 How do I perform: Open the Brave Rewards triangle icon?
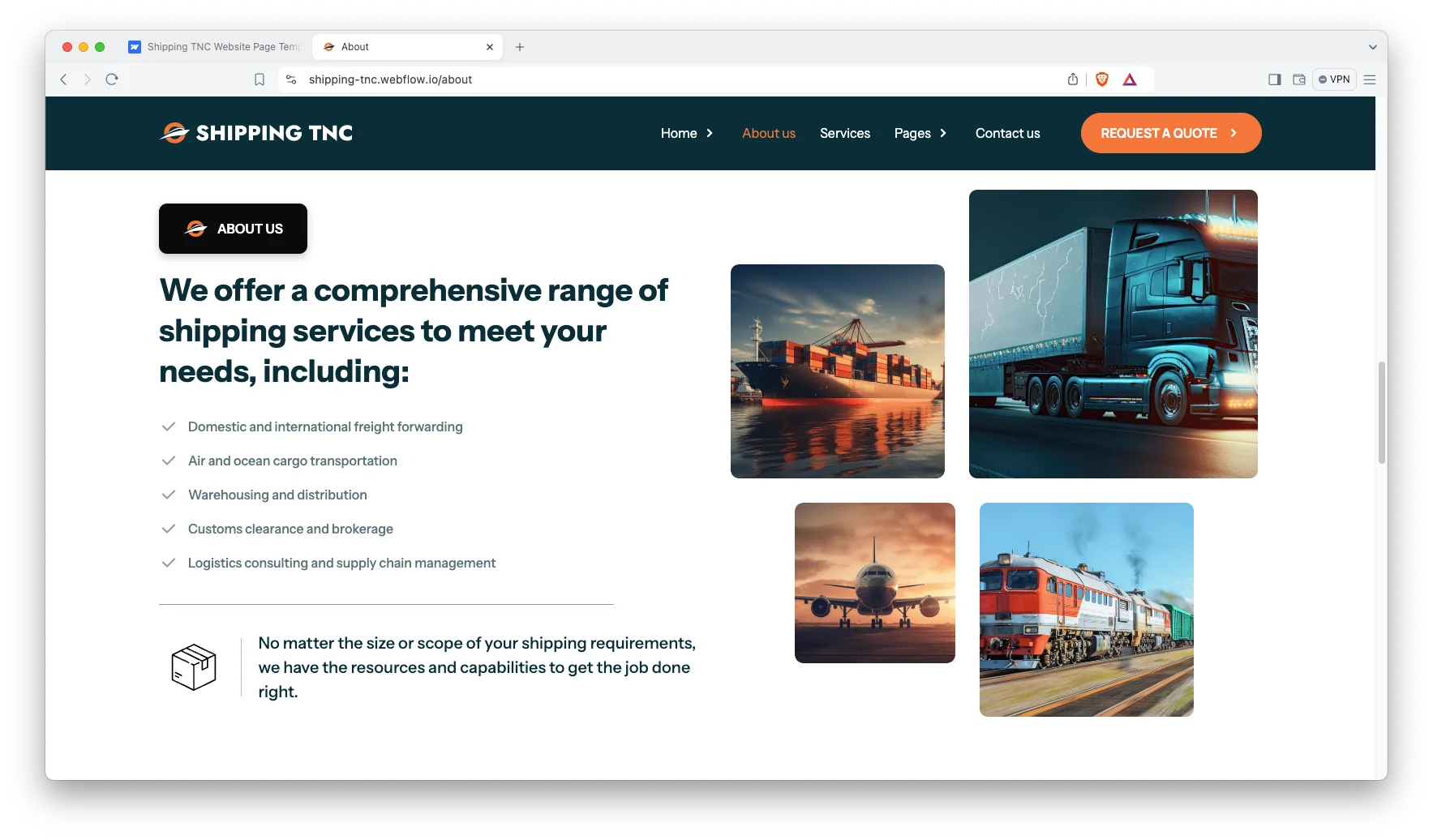point(1130,79)
